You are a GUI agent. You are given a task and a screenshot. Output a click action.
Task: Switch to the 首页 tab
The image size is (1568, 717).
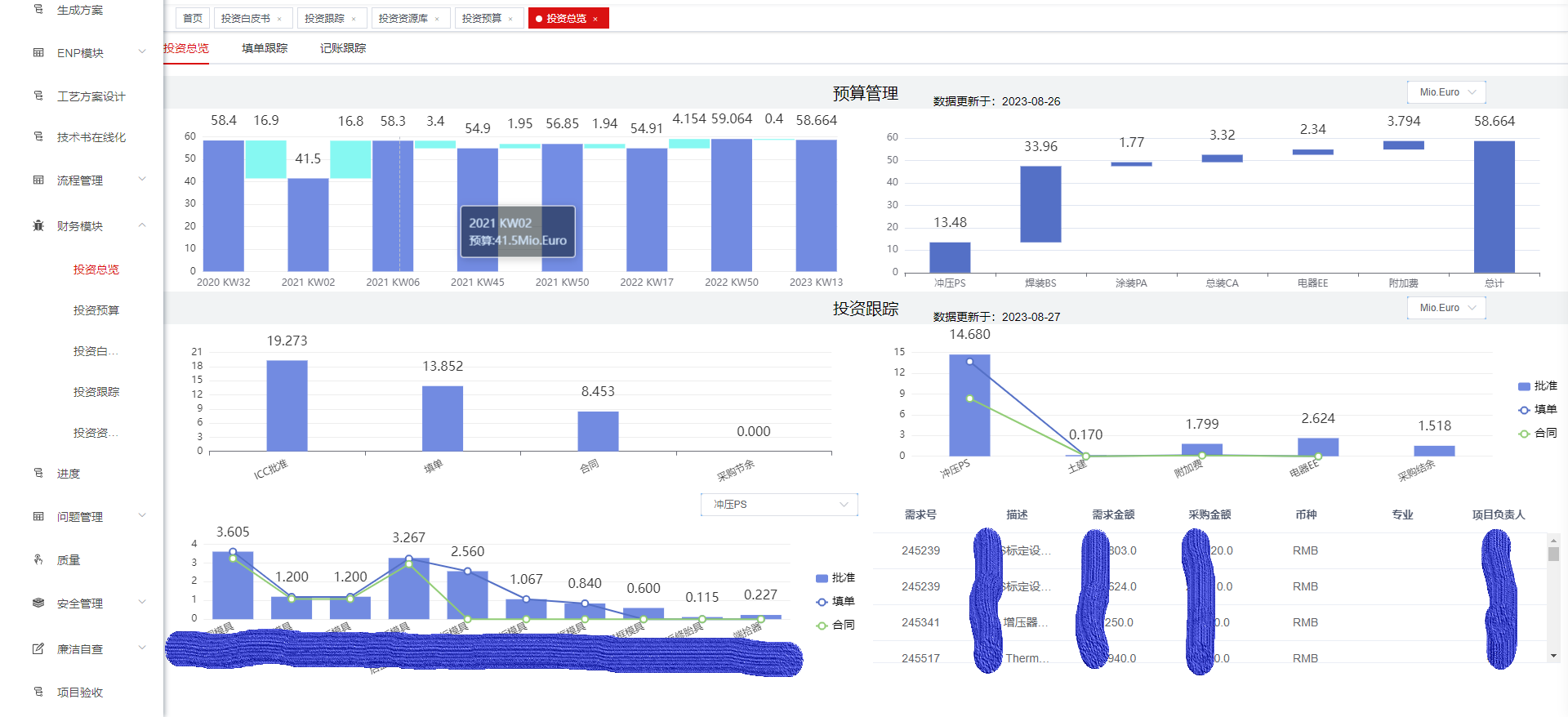tap(193, 18)
